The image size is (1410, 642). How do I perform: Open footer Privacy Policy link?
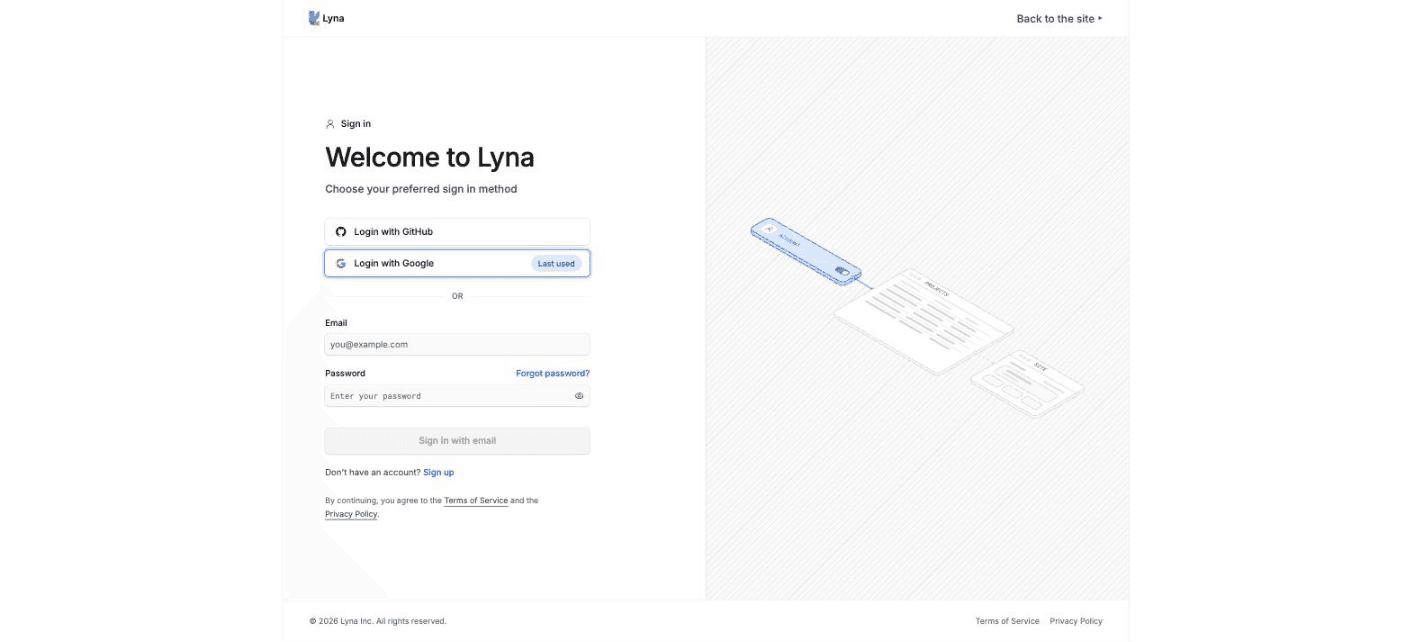[x=1076, y=621]
